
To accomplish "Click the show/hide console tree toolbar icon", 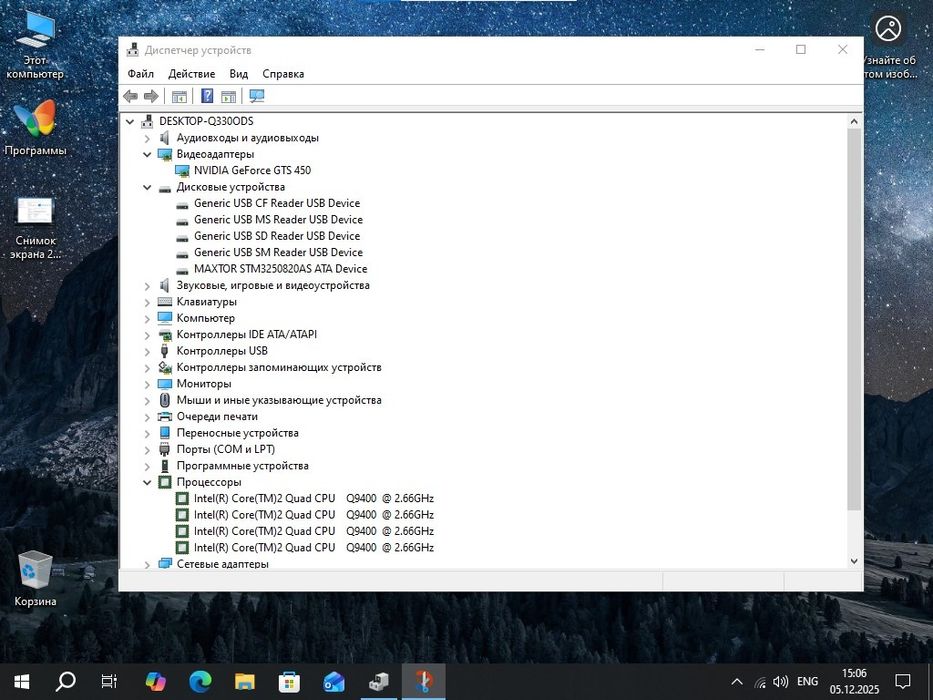I will (x=179, y=96).
